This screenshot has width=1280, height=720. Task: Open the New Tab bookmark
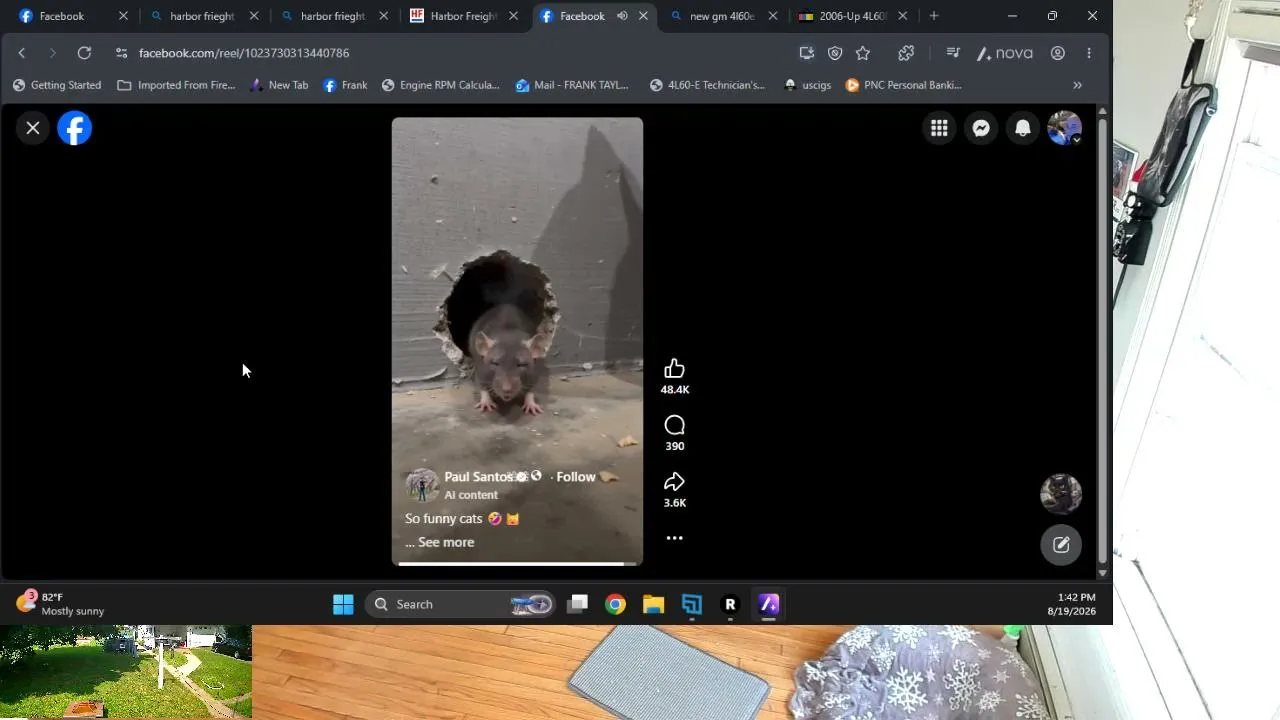click(x=279, y=85)
